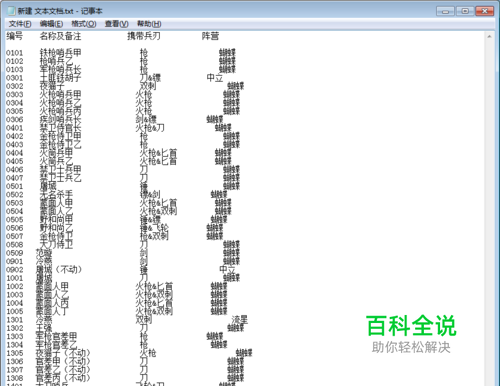Click the 编号 column heading text

pyautogui.click(x=14, y=36)
